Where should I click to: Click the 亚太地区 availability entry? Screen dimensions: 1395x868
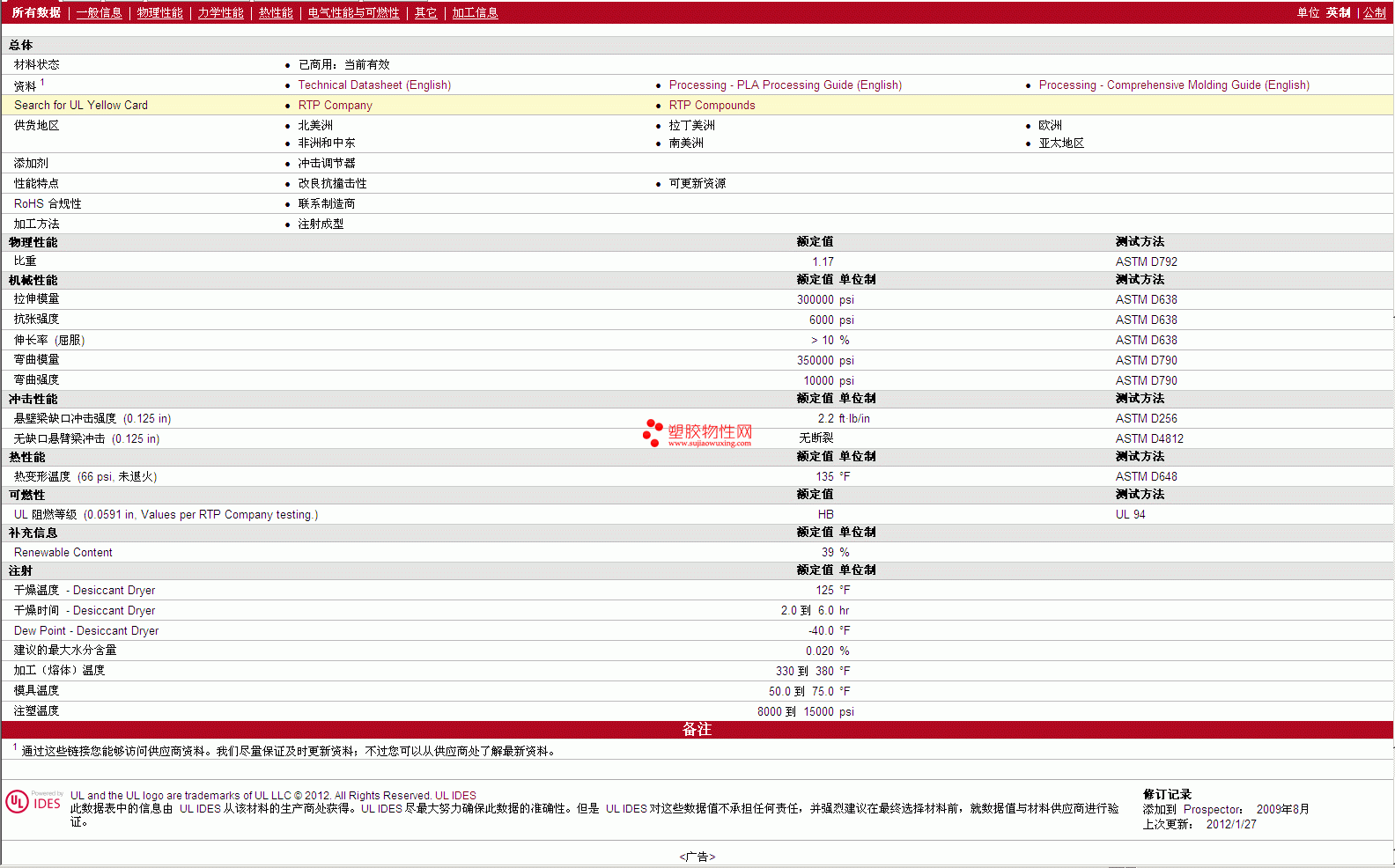click(x=1061, y=143)
